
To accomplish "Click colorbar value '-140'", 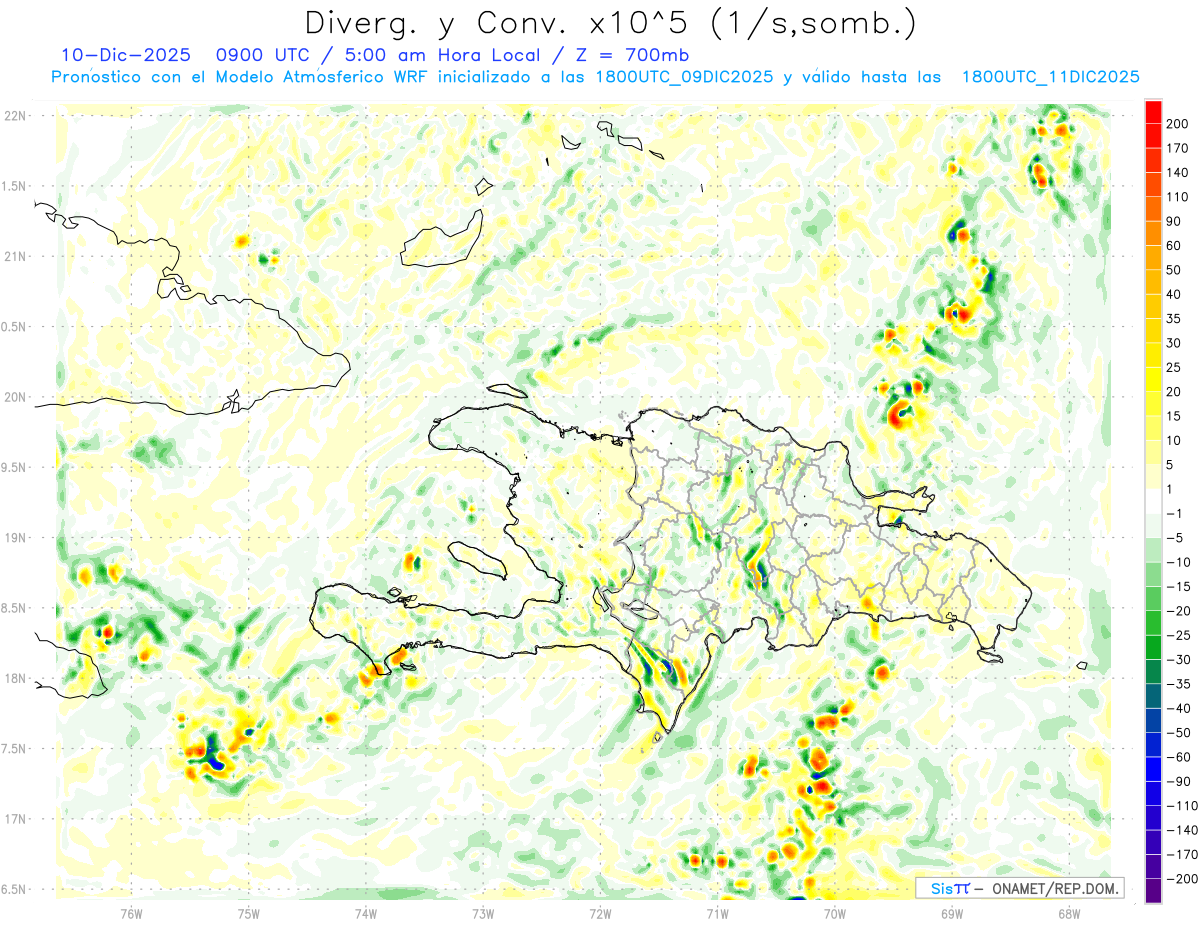I will 1185,830.
